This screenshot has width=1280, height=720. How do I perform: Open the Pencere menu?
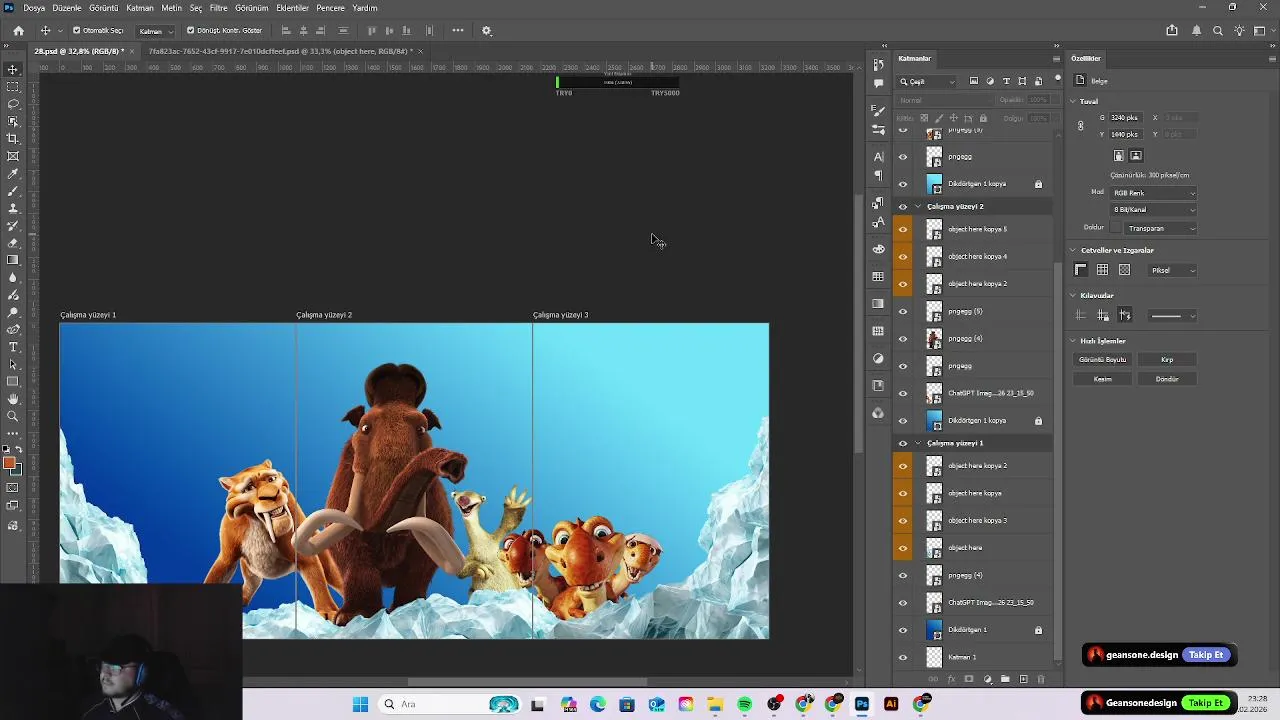tap(330, 8)
